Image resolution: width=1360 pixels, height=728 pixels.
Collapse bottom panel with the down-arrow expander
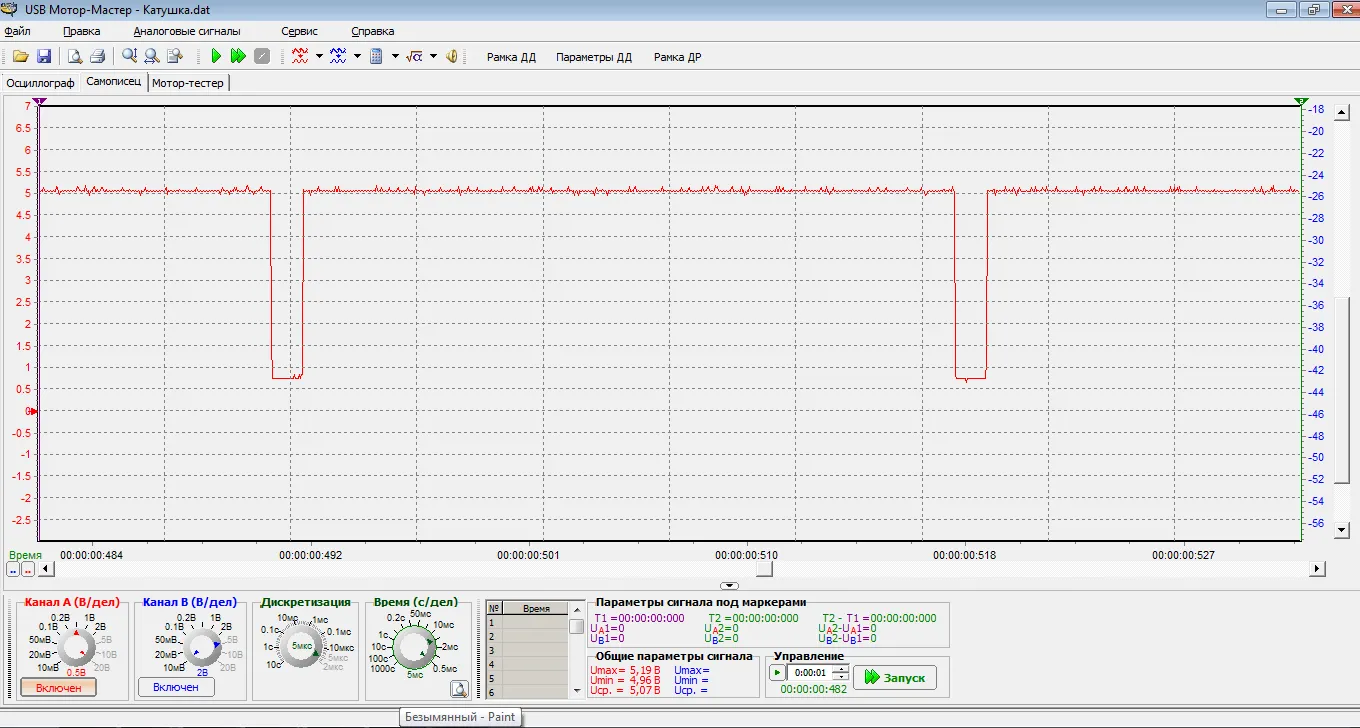730,585
